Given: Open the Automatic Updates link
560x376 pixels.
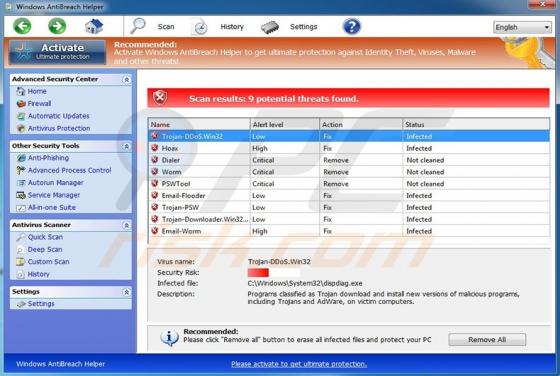Looking at the screenshot, I should pos(59,116).
